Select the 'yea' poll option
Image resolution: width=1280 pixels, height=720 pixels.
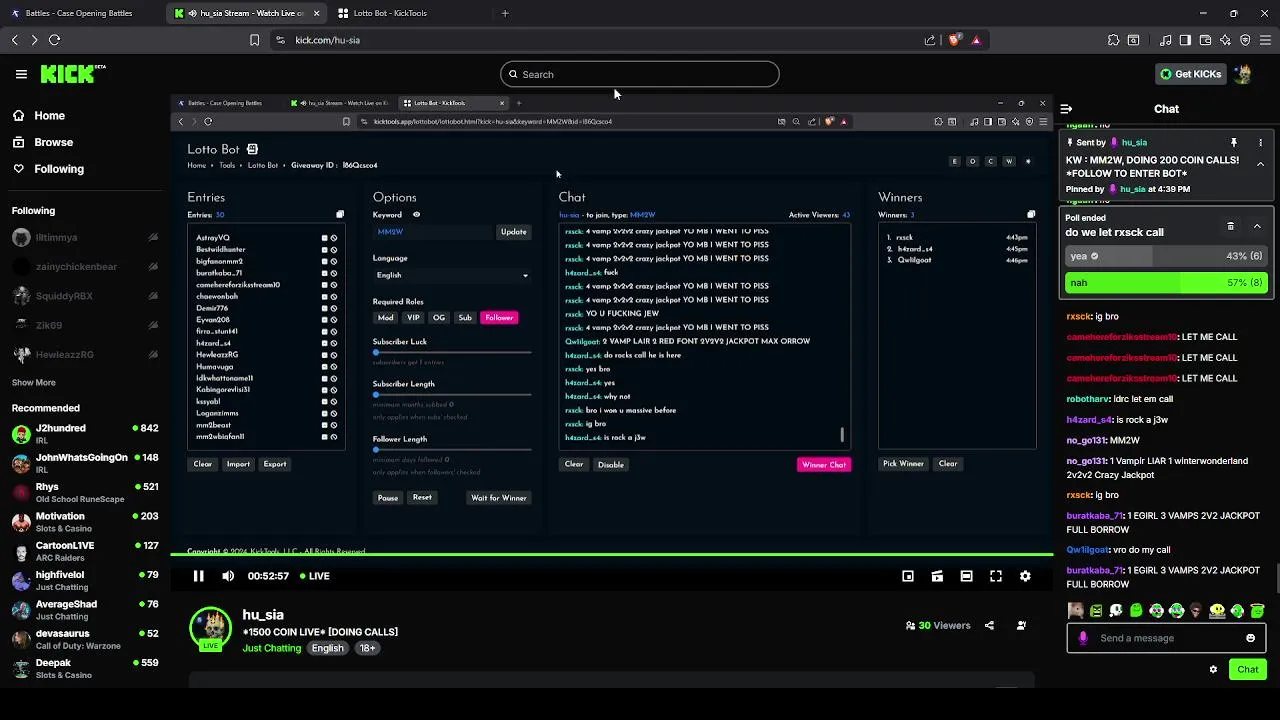[1167, 256]
